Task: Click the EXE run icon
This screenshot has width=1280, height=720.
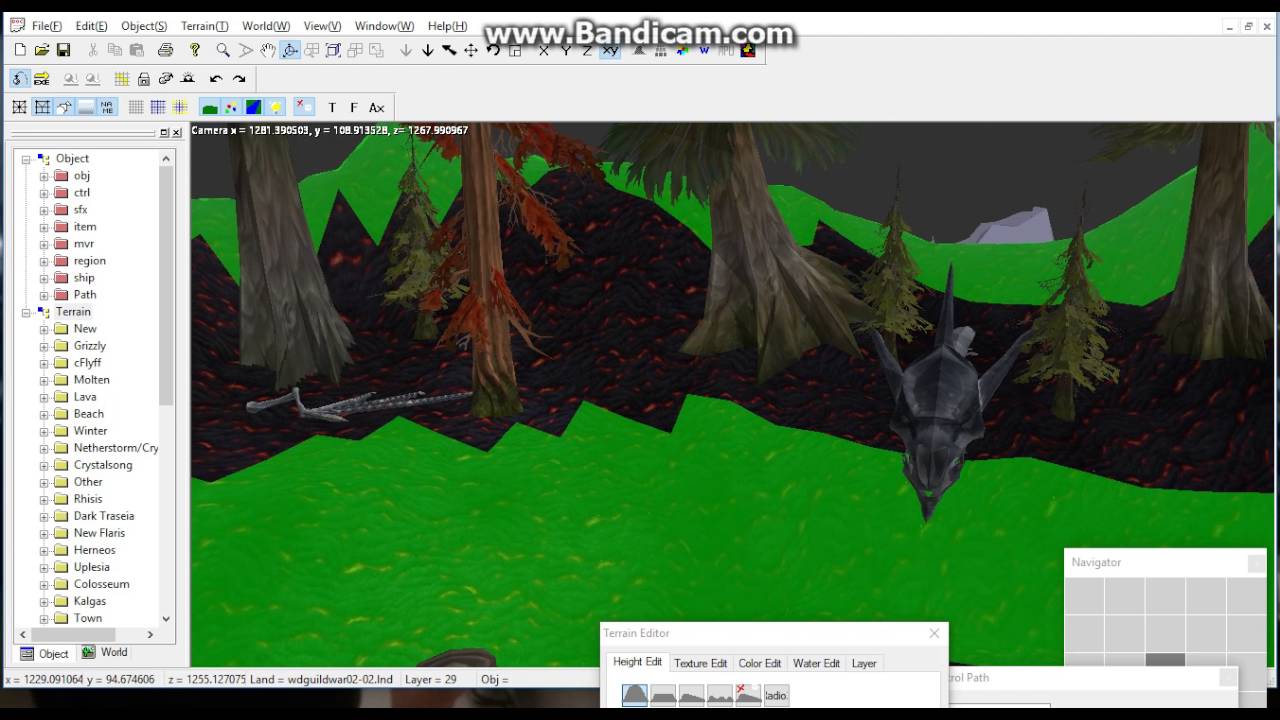Action: [x=42, y=79]
